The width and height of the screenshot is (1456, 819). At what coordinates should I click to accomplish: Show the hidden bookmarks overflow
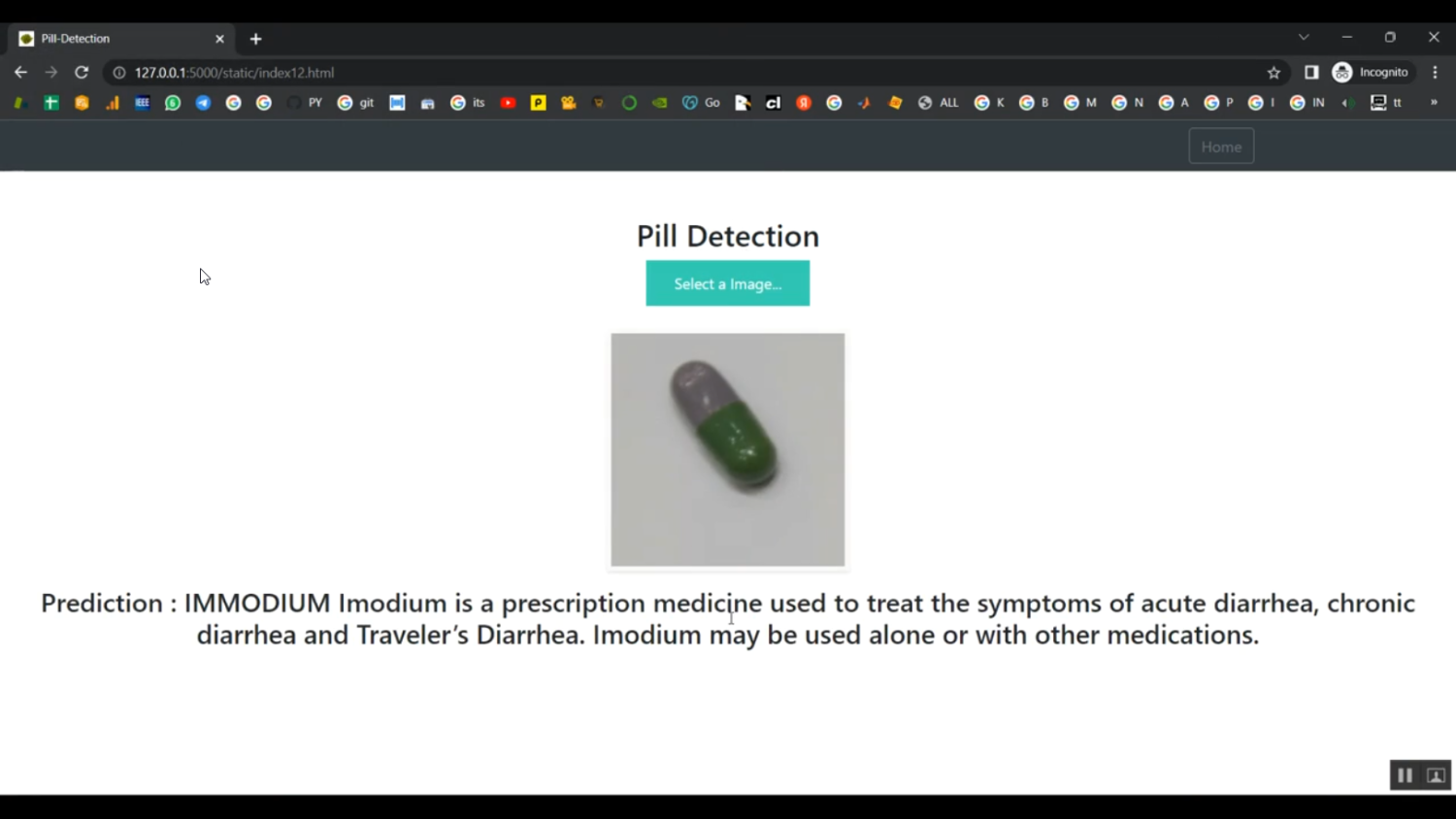tap(1434, 103)
